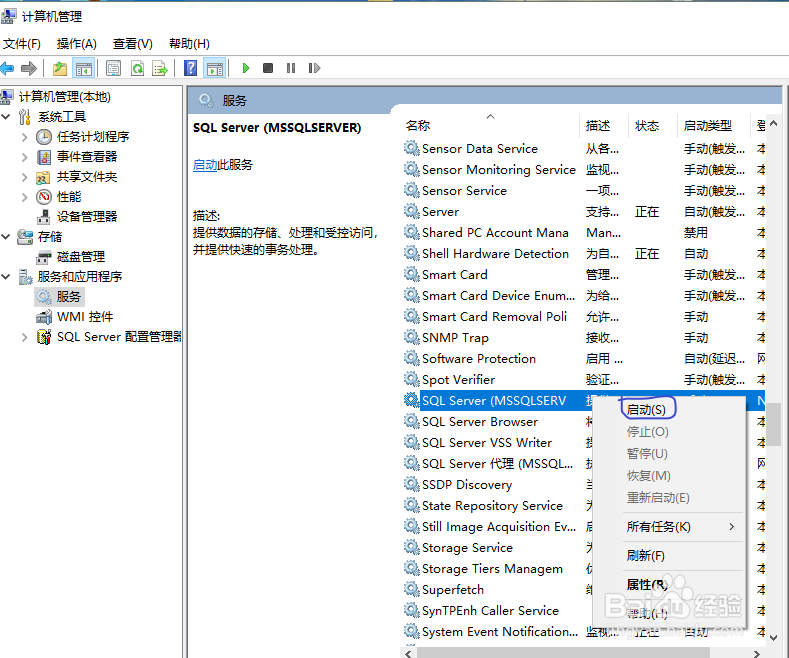Image resolution: width=789 pixels, height=658 pixels.
Task: Select 性能 icon in tree
Action: point(44,197)
